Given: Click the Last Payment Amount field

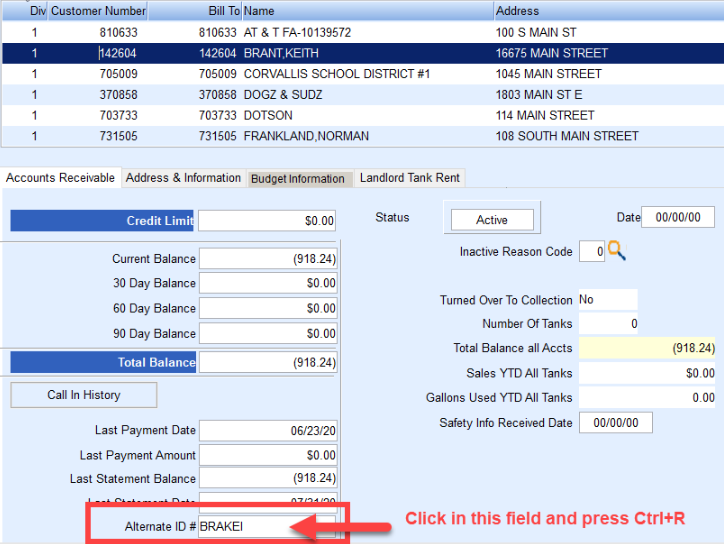Looking at the screenshot, I should pyautogui.click(x=268, y=455).
